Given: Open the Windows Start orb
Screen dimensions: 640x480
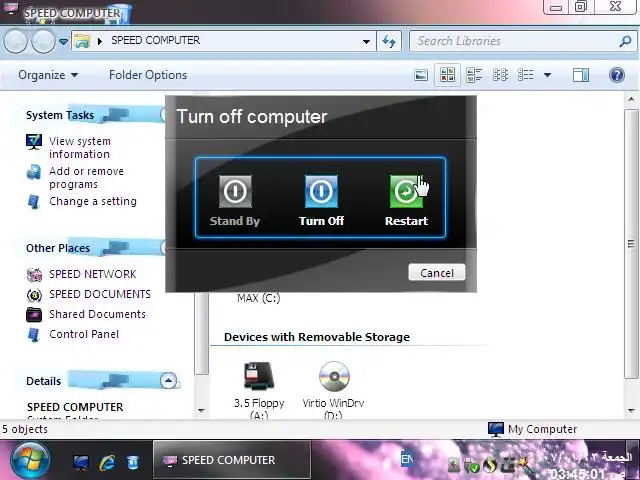Looking at the screenshot, I should (x=30, y=460).
